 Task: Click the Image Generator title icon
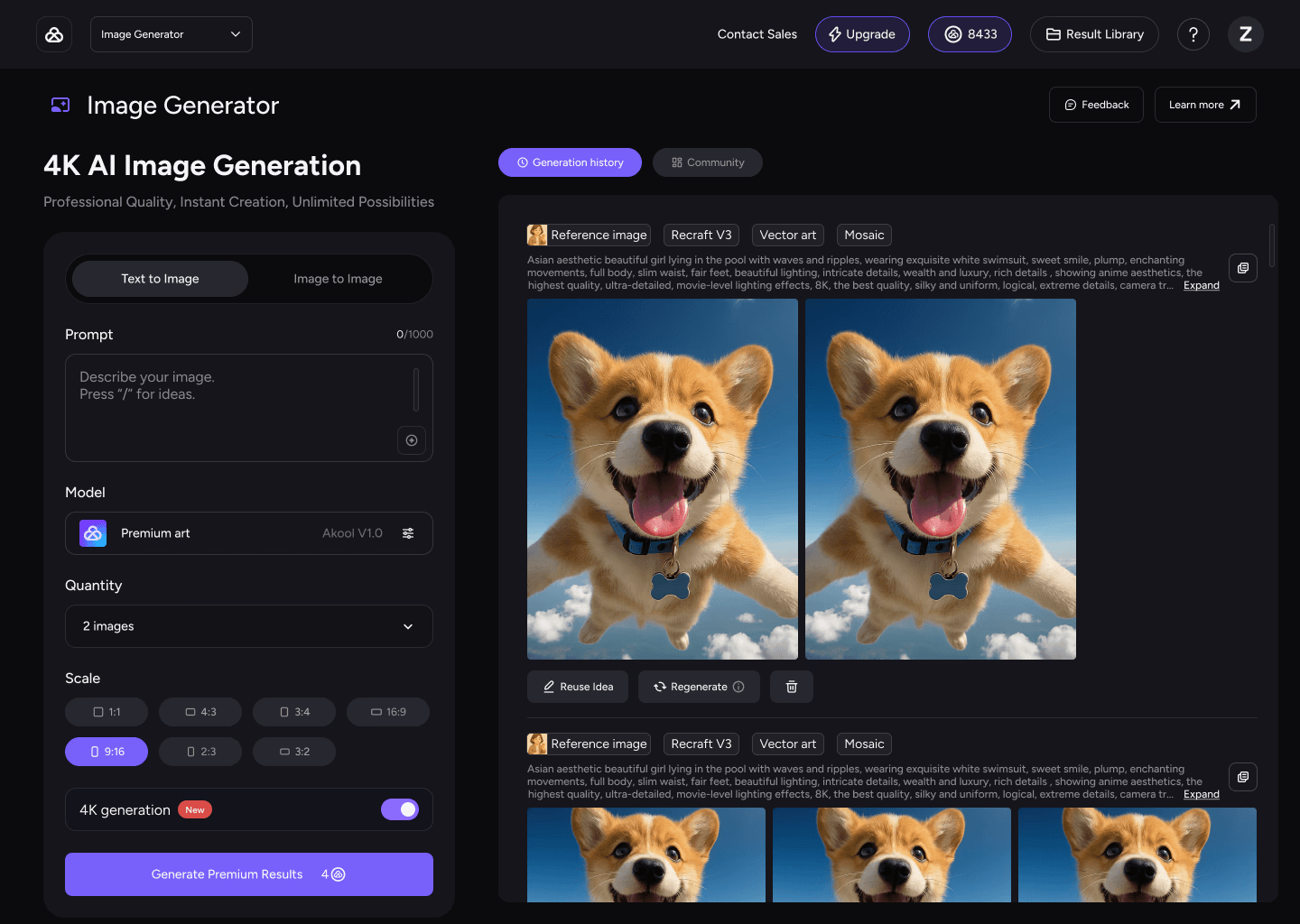coord(60,106)
